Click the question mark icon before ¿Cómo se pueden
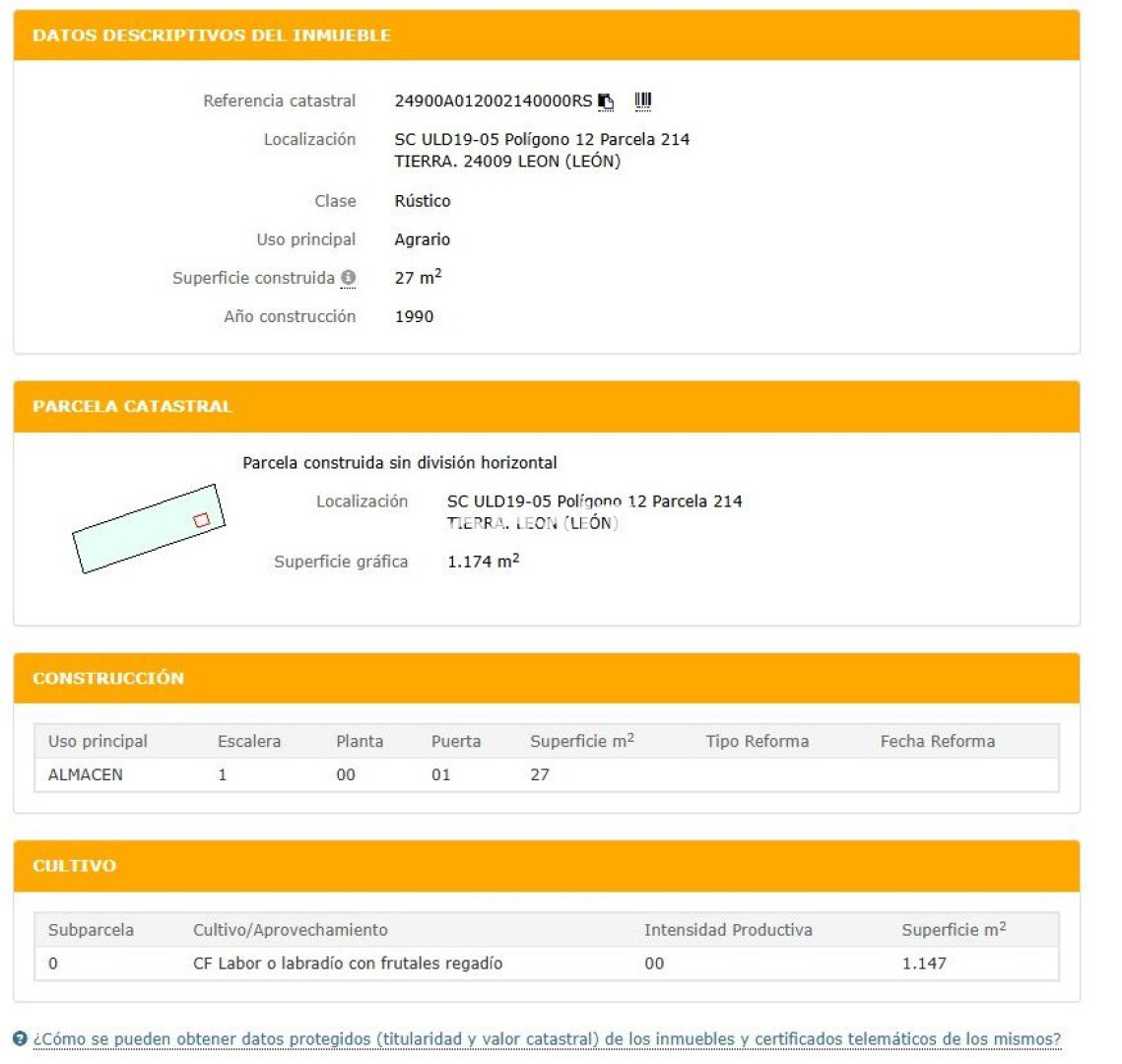Viewport: 1122px width, 1064px height. coord(21,1039)
